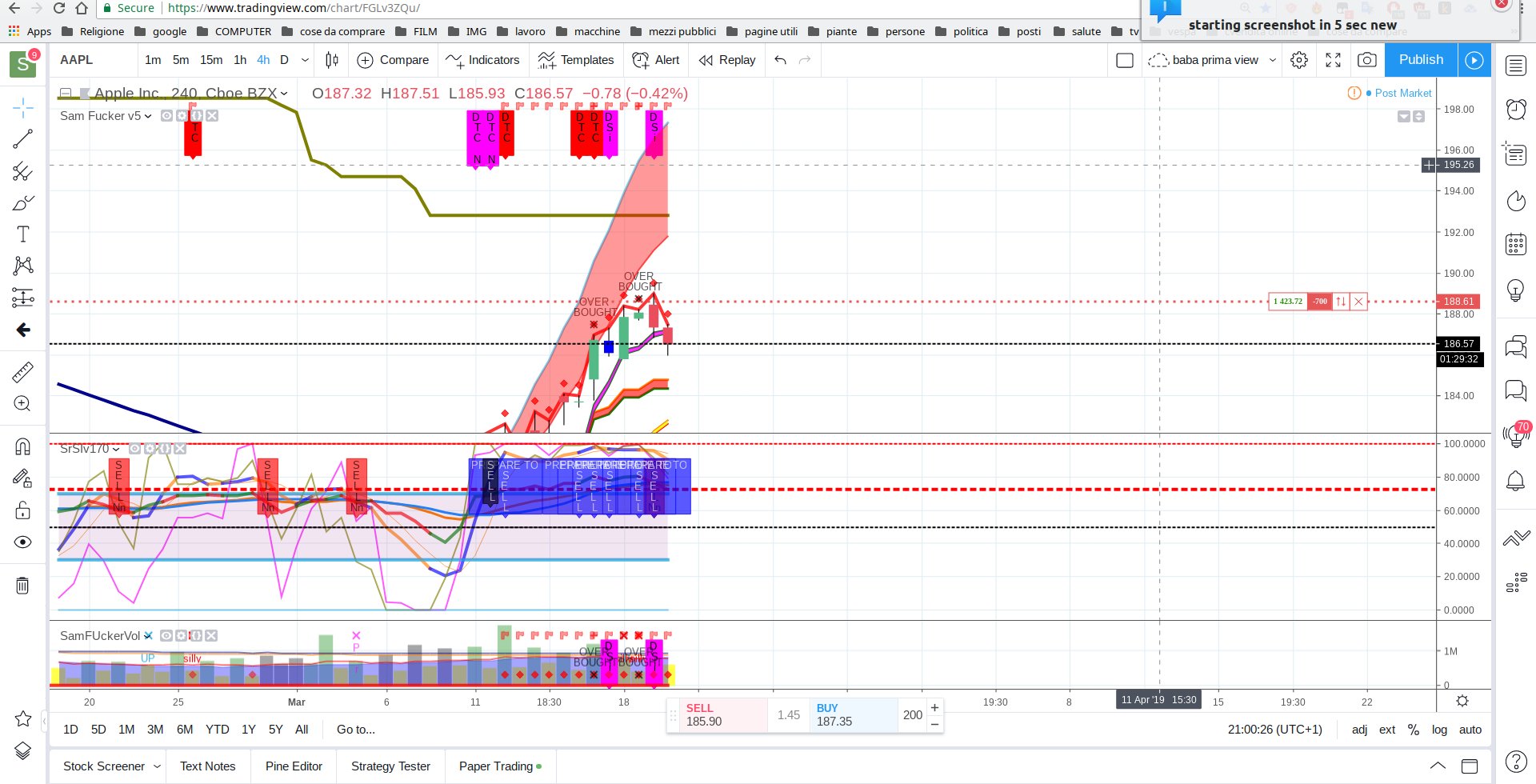Open the Strategy Tester tab
The image size is (1536, 784).
pos(390,766)
